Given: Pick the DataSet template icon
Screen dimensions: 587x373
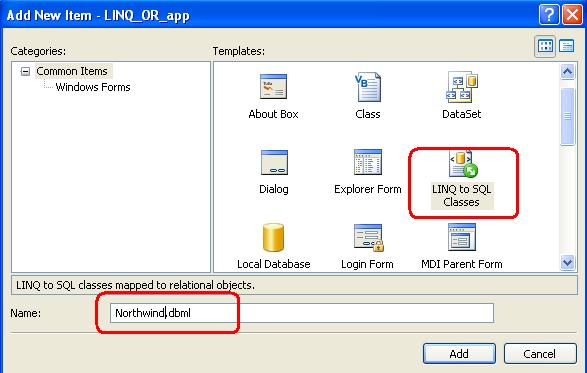Looking at the screenshot, I should coord(462,87).
